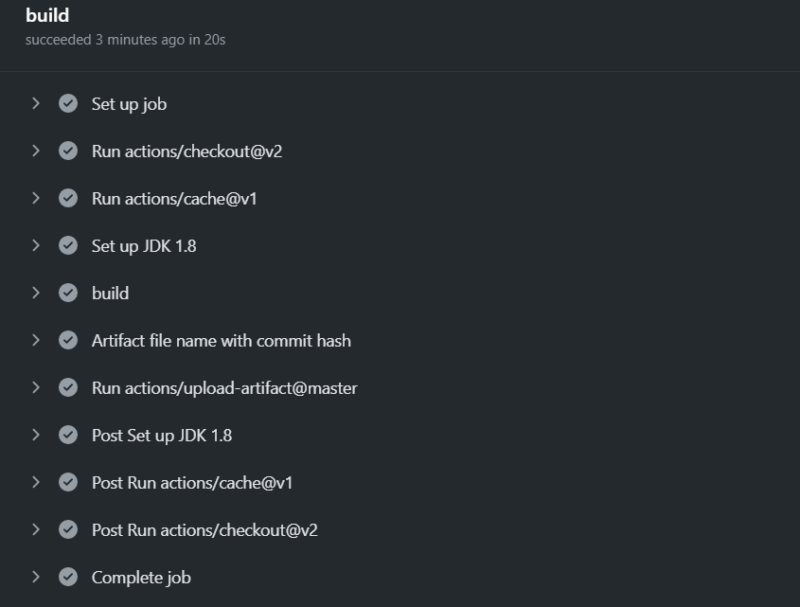Click the success icon next to Set up JDK 1.8
This screenshot has width=800, height=607.
(x=67, y=246)
